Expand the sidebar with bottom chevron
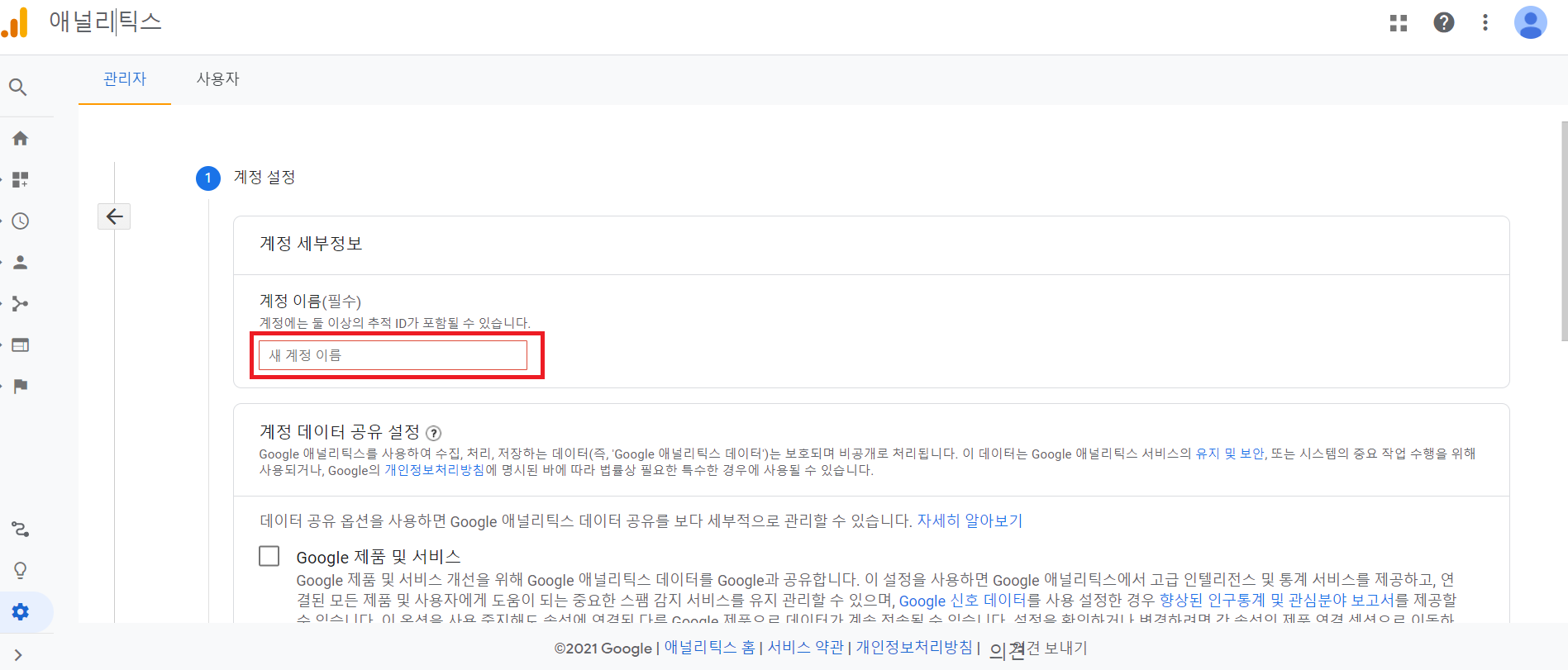Viewport: 1568px width, 670px height. click(18, 655)
